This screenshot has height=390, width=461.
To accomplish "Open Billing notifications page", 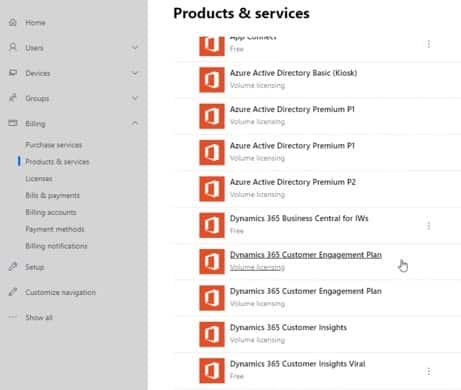I will (56, 246).
